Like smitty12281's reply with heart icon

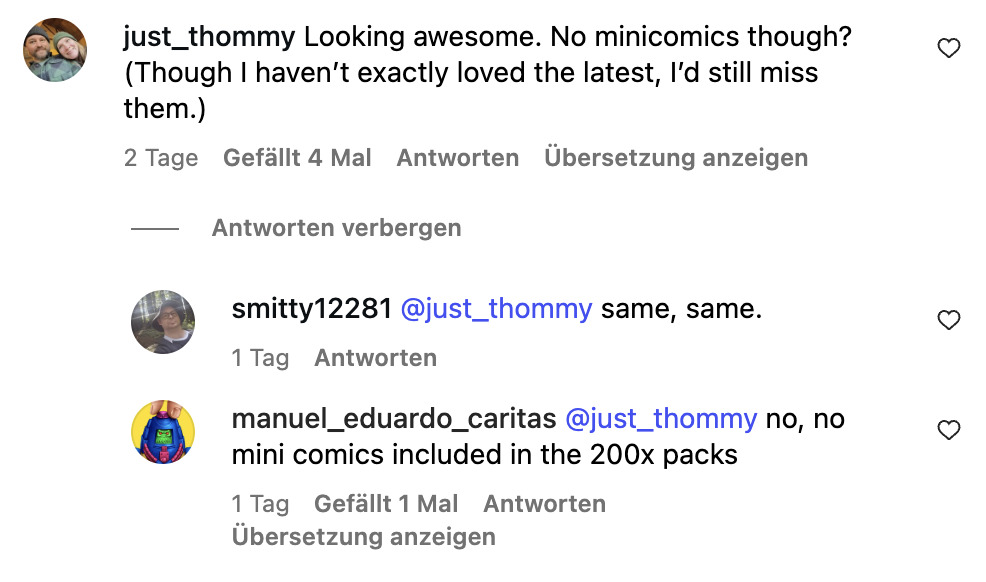pos(948,320)
